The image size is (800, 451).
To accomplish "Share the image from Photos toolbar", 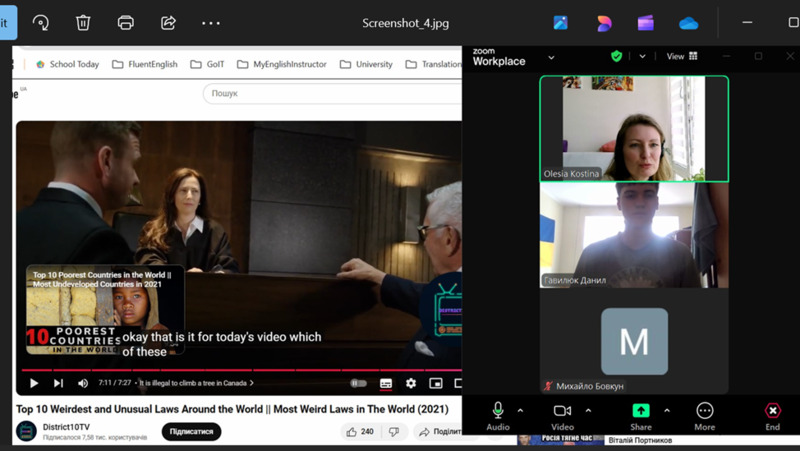I will click(168, 23).
